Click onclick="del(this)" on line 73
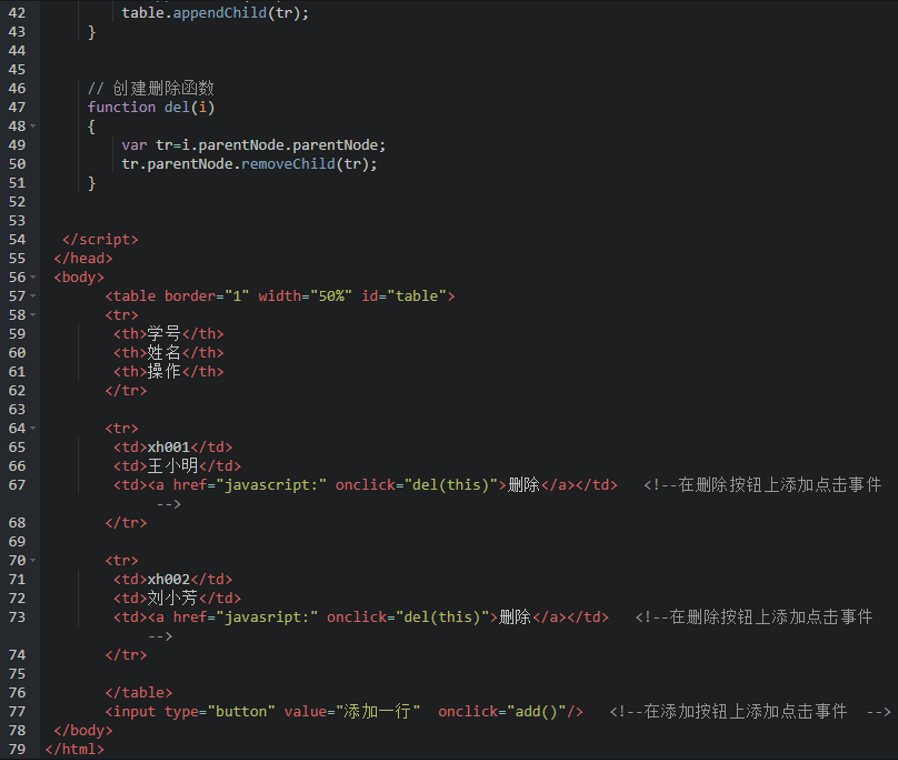 coord(408,617)
